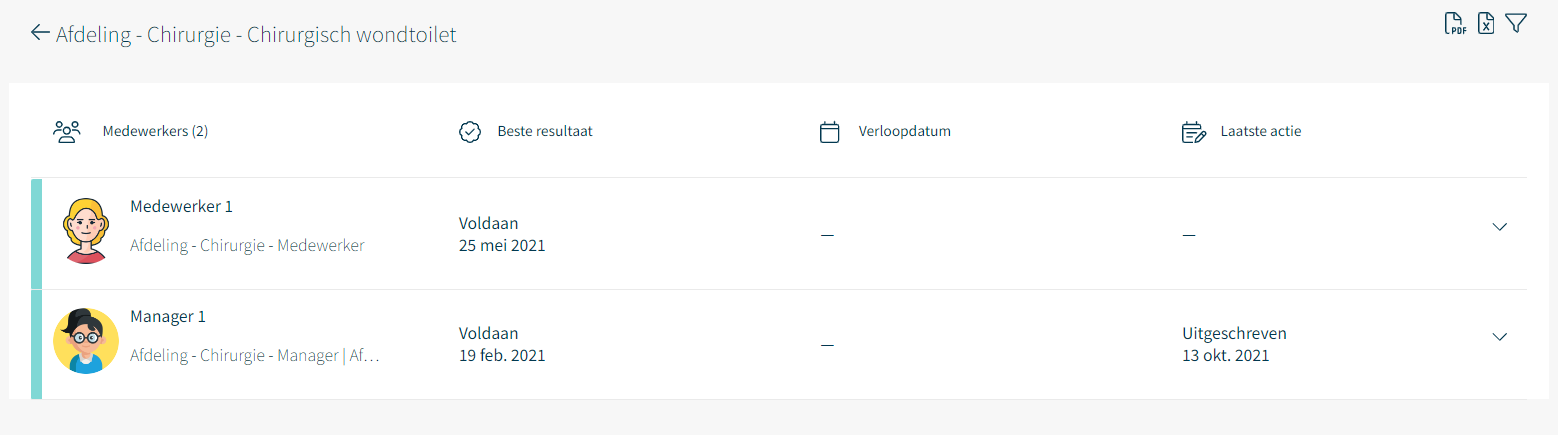
Task: Click the Beste resultaat badge icon
Action: 470,132
